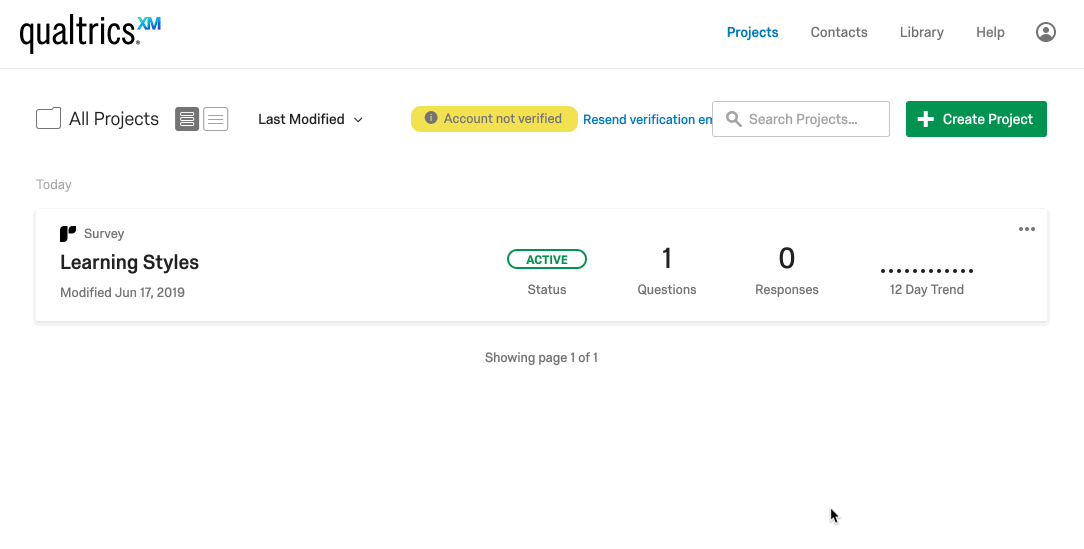Open the Help menu
This screenshot has height=549, width=1084.
pyautogui.click(x=990, y=32)
